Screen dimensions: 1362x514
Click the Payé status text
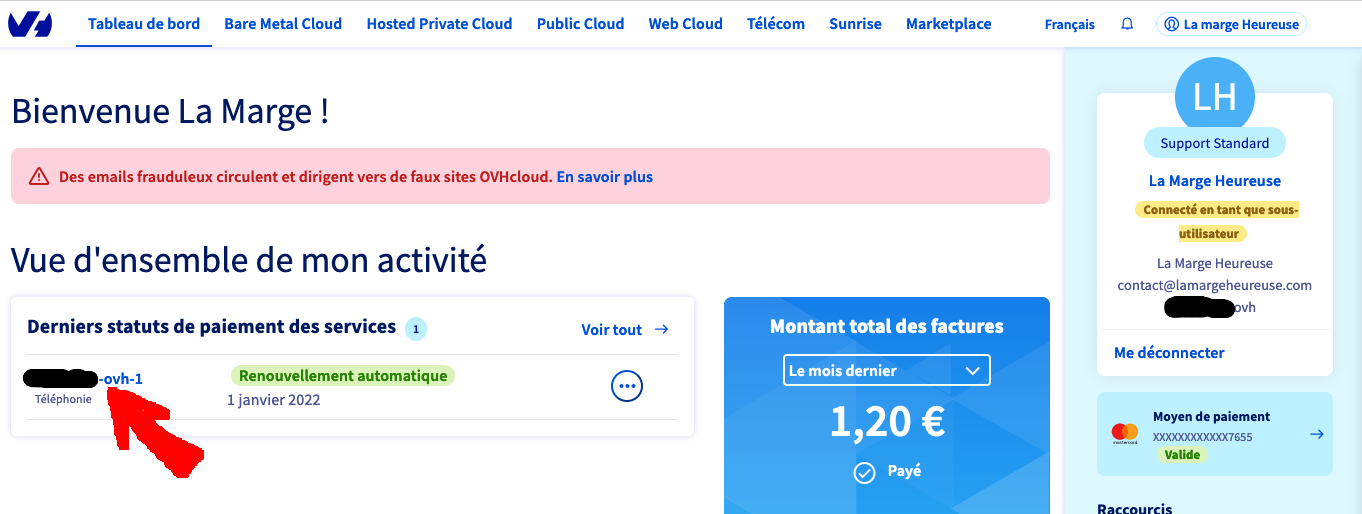point(905,470)
